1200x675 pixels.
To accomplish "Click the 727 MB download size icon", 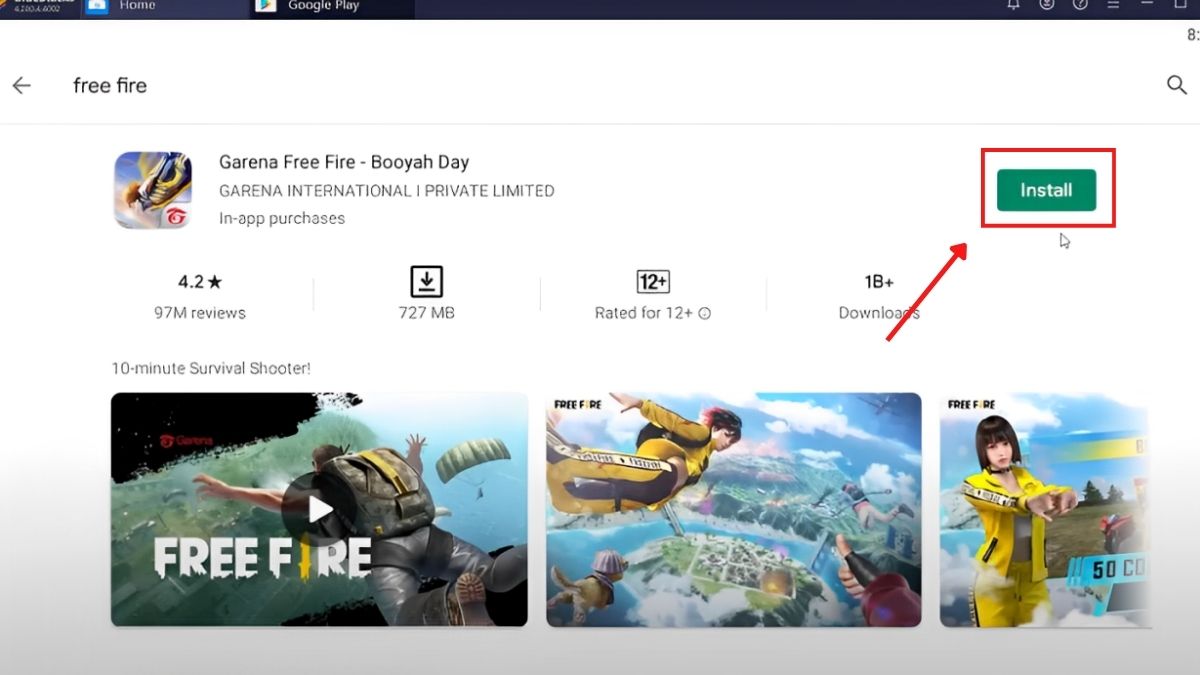I will tap(426, 281).
